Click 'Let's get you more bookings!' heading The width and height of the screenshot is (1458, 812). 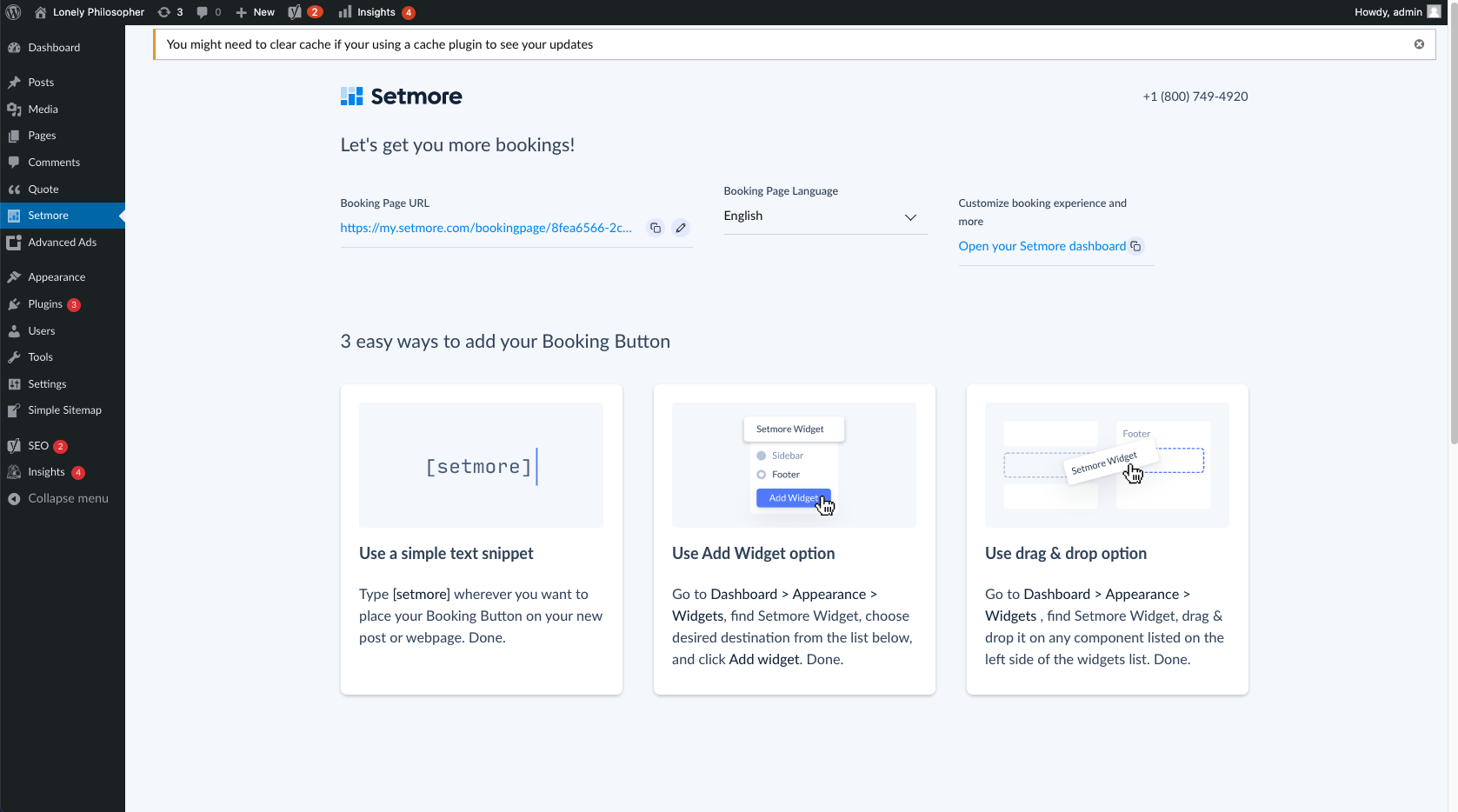[457, 145]
